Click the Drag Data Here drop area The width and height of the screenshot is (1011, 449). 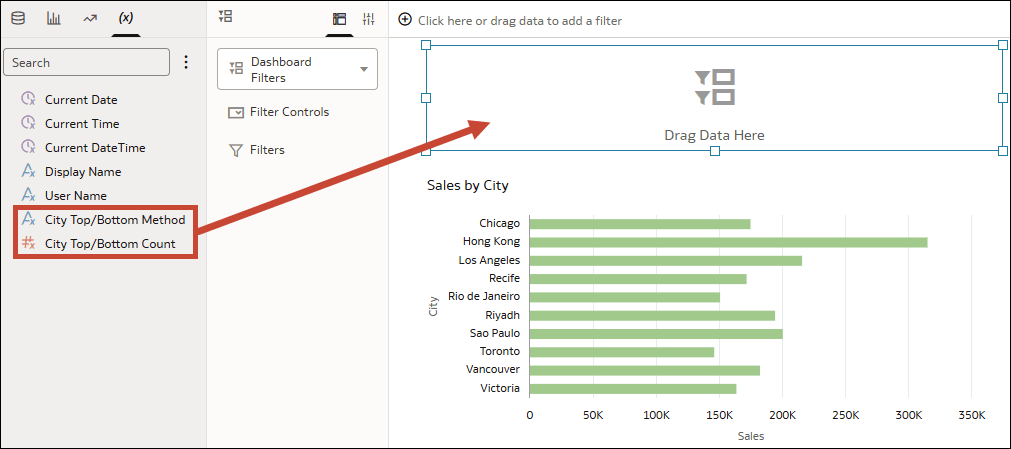714,98
